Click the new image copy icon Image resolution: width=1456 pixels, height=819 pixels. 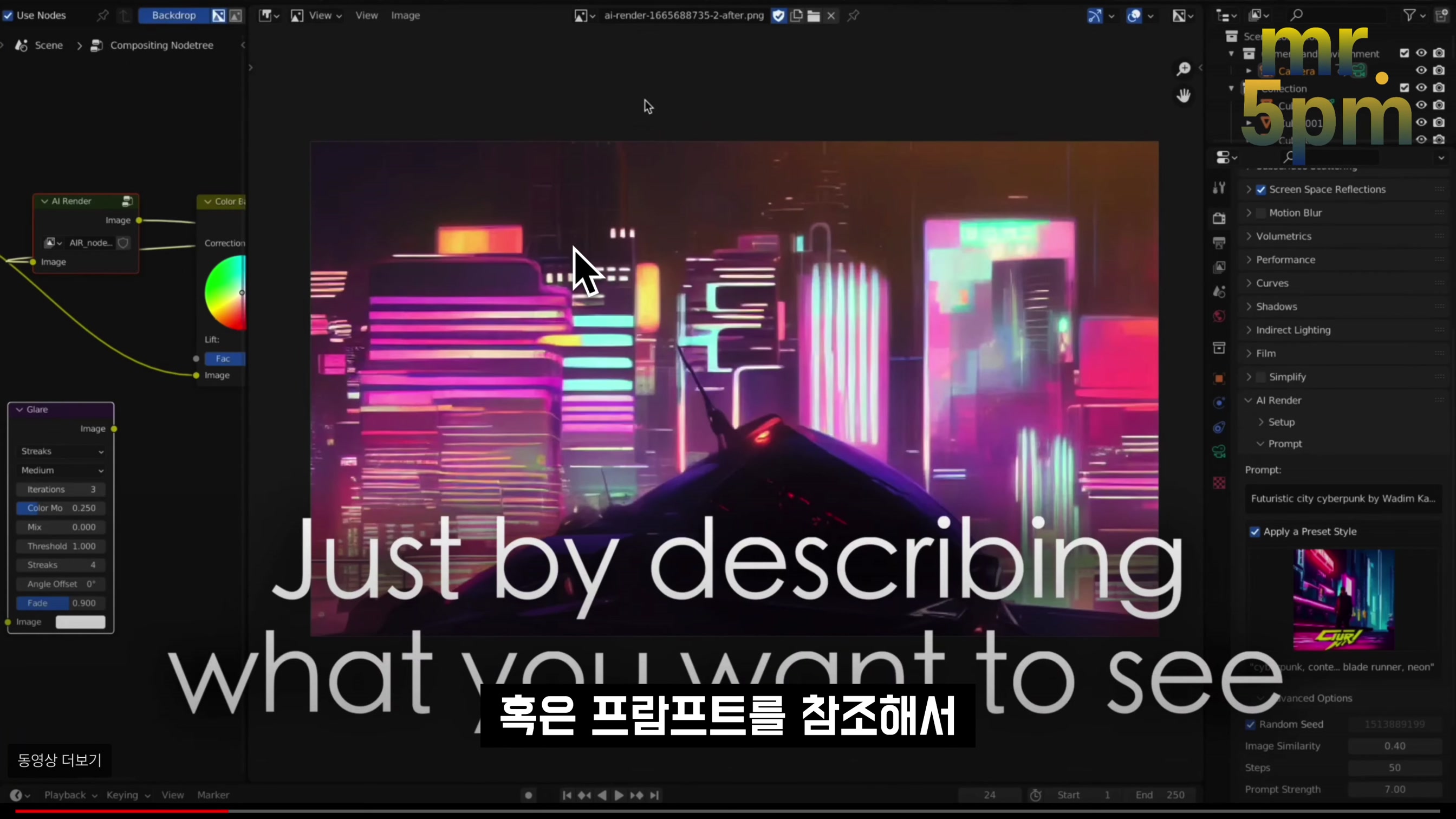[x=796, y=16]
